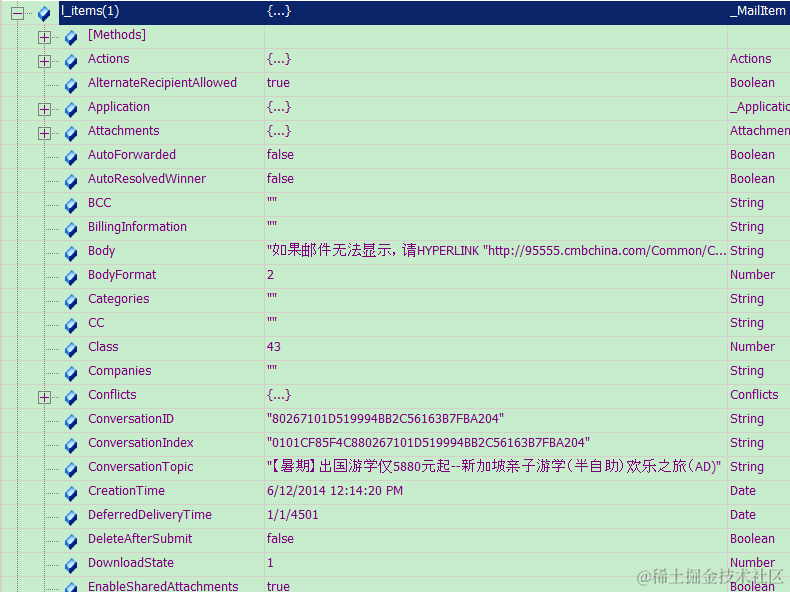Viewport: 790px width, 592px height.
Task: Click the Conflicts type cell
Action: click(754, 395)
